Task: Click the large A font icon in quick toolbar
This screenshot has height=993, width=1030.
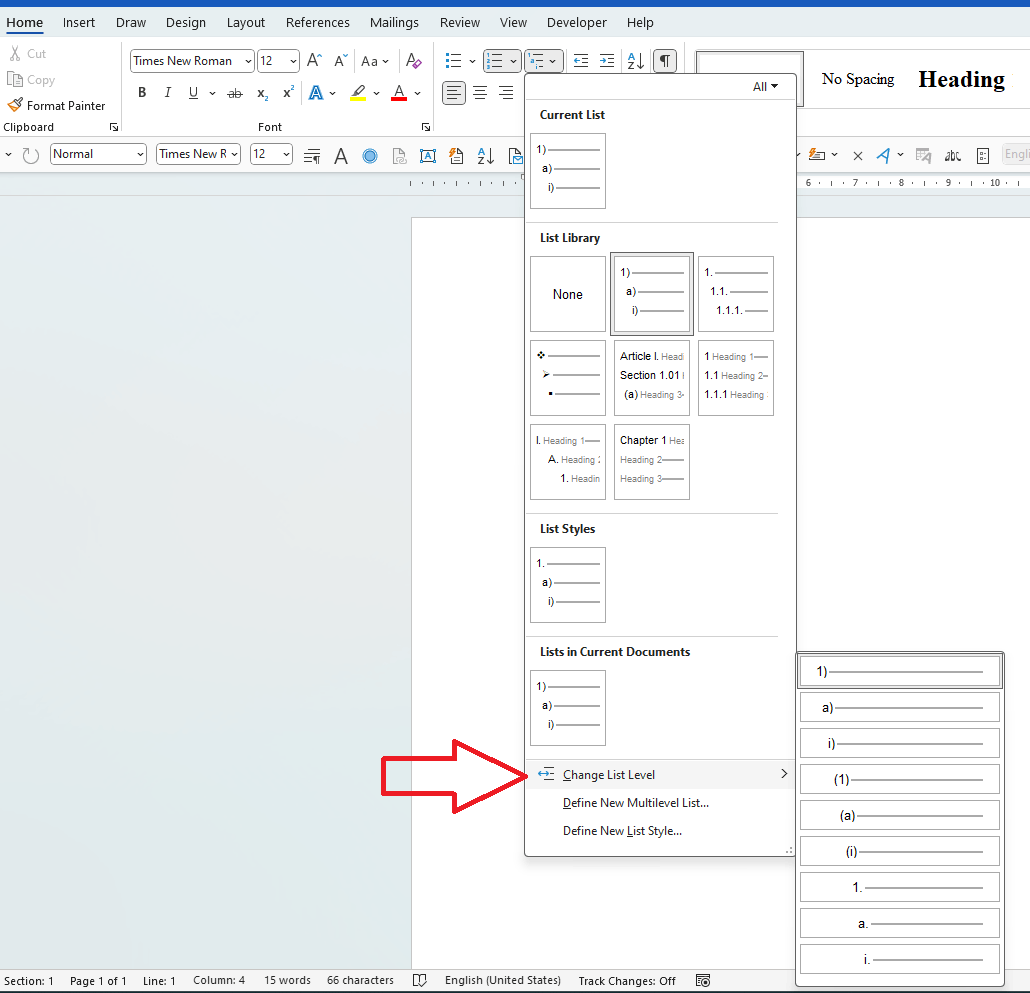Action: click(340, 156)
